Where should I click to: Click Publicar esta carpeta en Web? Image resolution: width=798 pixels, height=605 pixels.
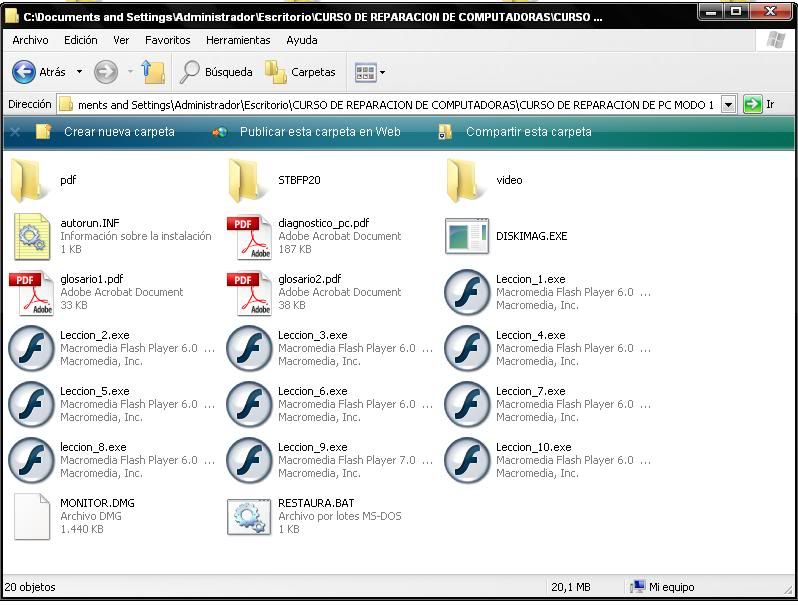click(320, 132)
